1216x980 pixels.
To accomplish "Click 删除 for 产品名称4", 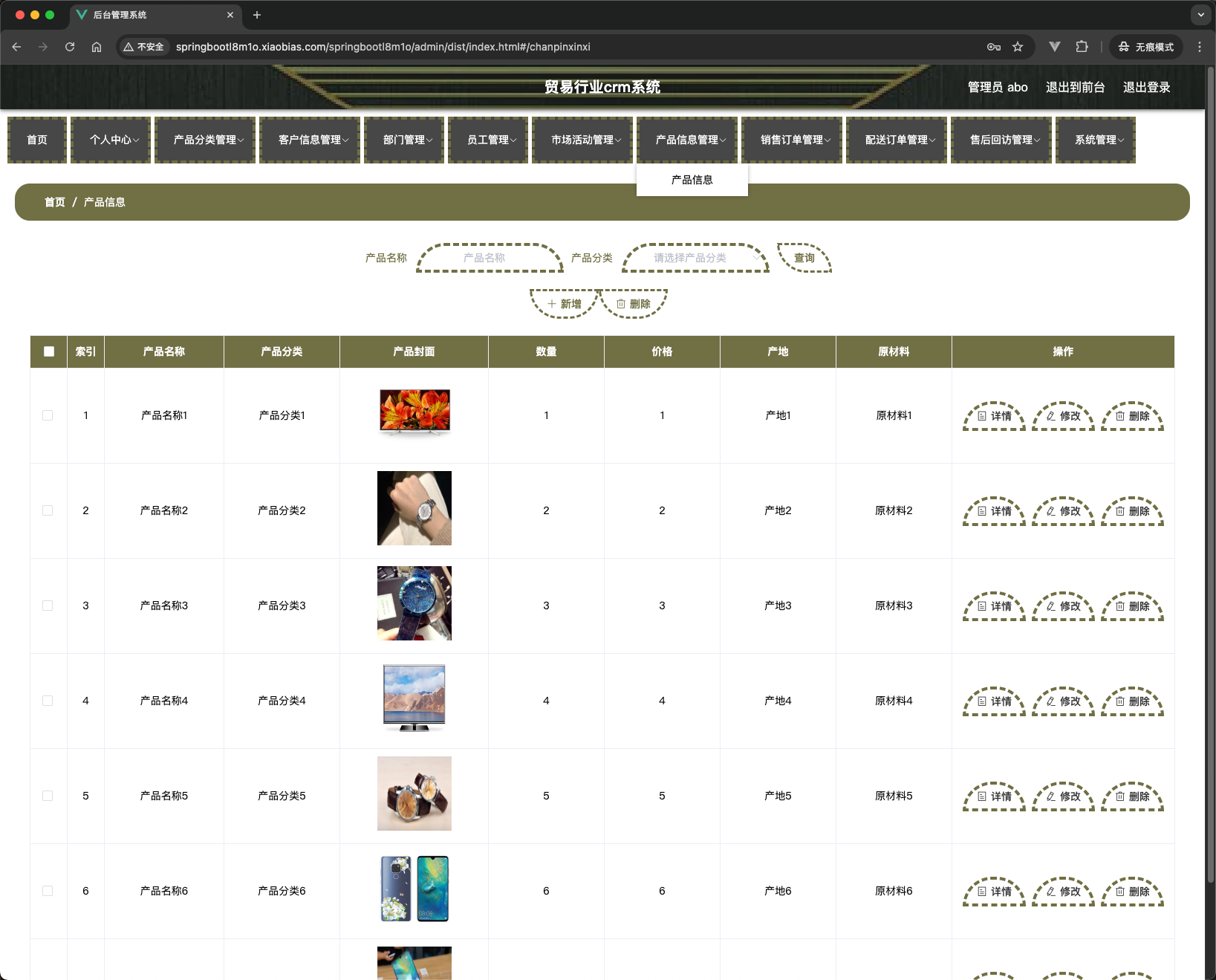I will (x=1132, y=701).
